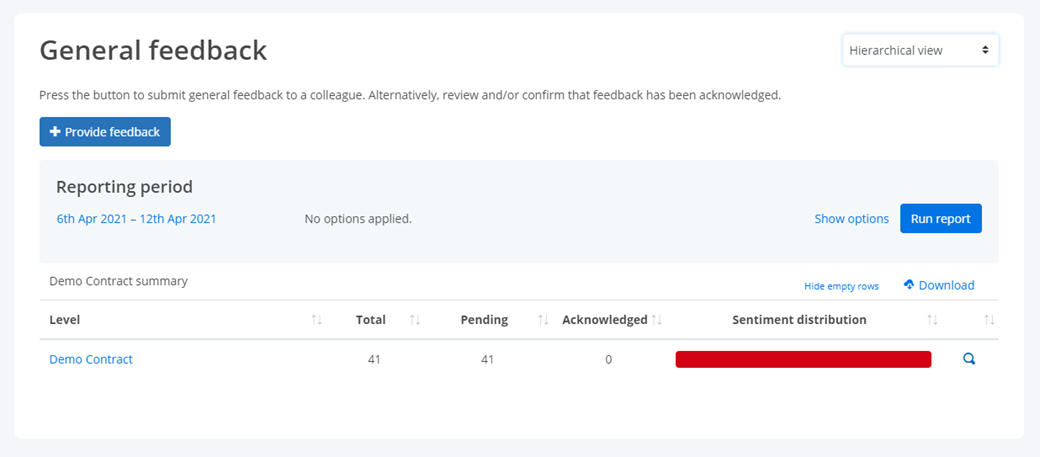Sort by Pending column arrows
Screen dimensions: 1040x457
(543, 320)
